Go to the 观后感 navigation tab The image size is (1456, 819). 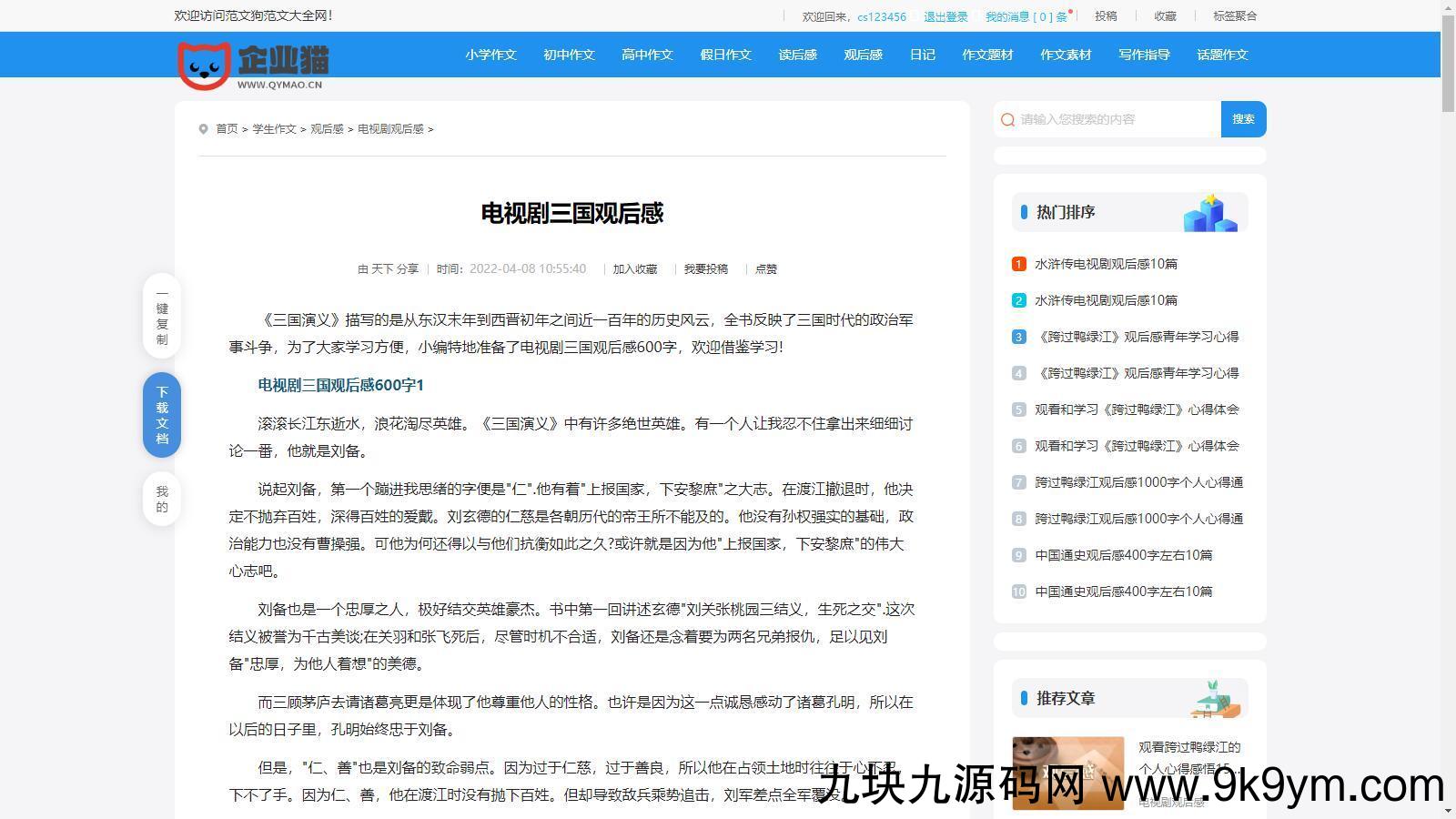point(863,55)
